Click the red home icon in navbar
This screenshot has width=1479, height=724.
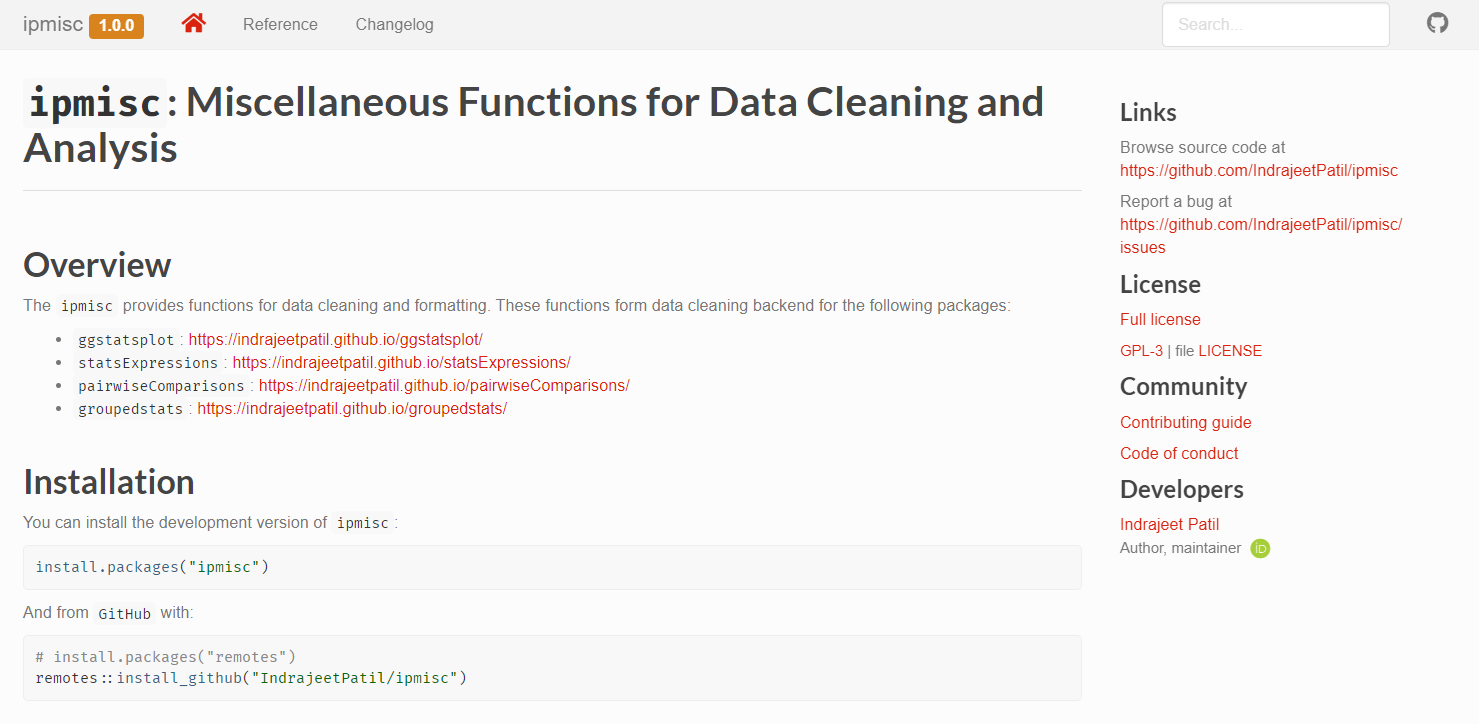coord(194,23)
